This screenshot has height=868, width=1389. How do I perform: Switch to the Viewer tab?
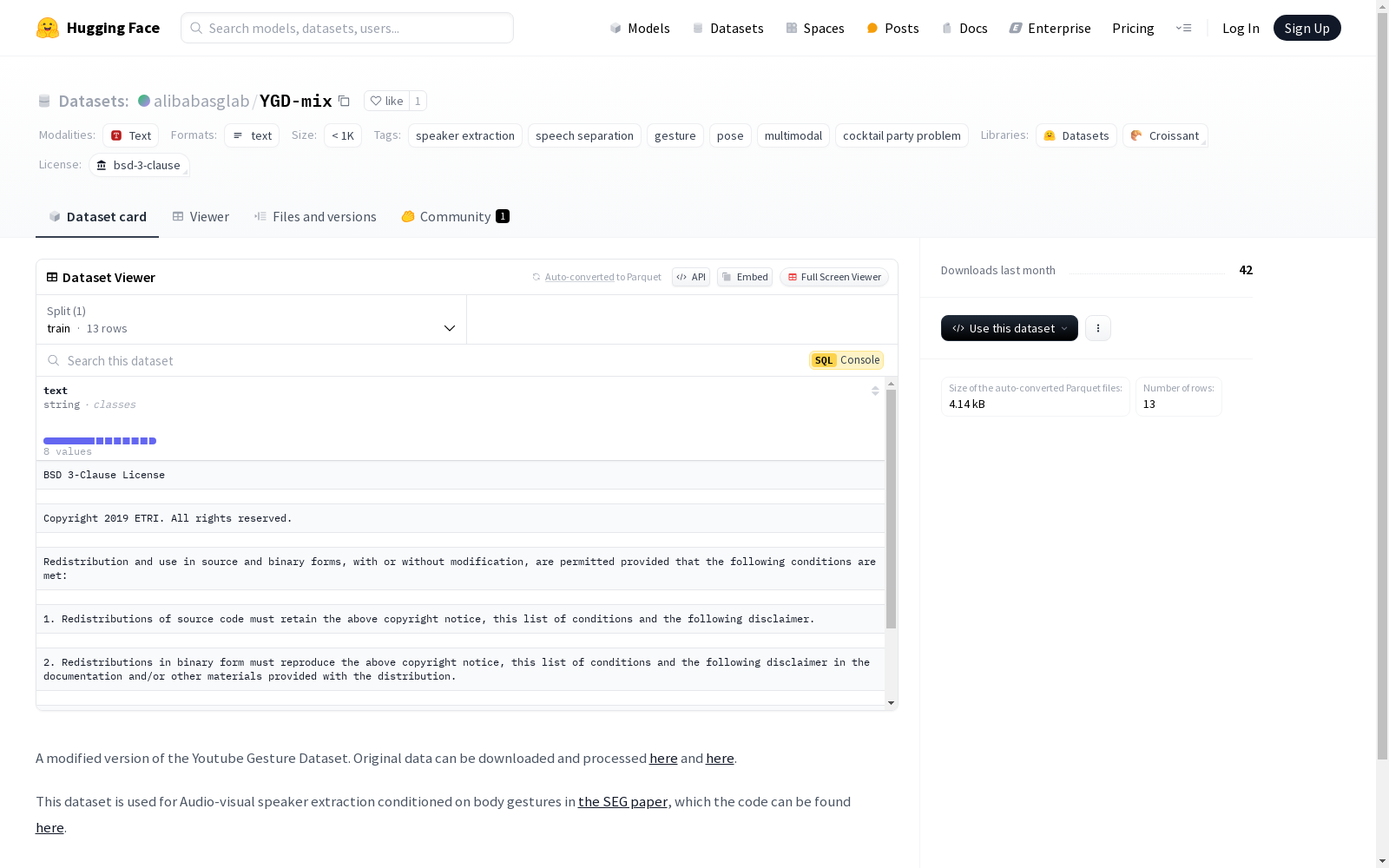(201, 217)
